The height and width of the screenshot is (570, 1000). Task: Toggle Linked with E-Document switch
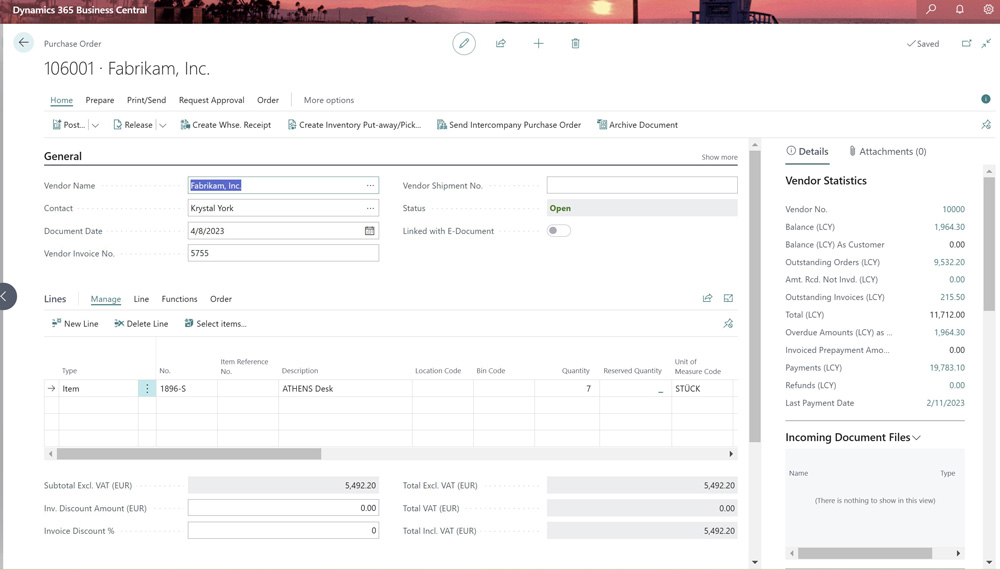click(559, 231)
